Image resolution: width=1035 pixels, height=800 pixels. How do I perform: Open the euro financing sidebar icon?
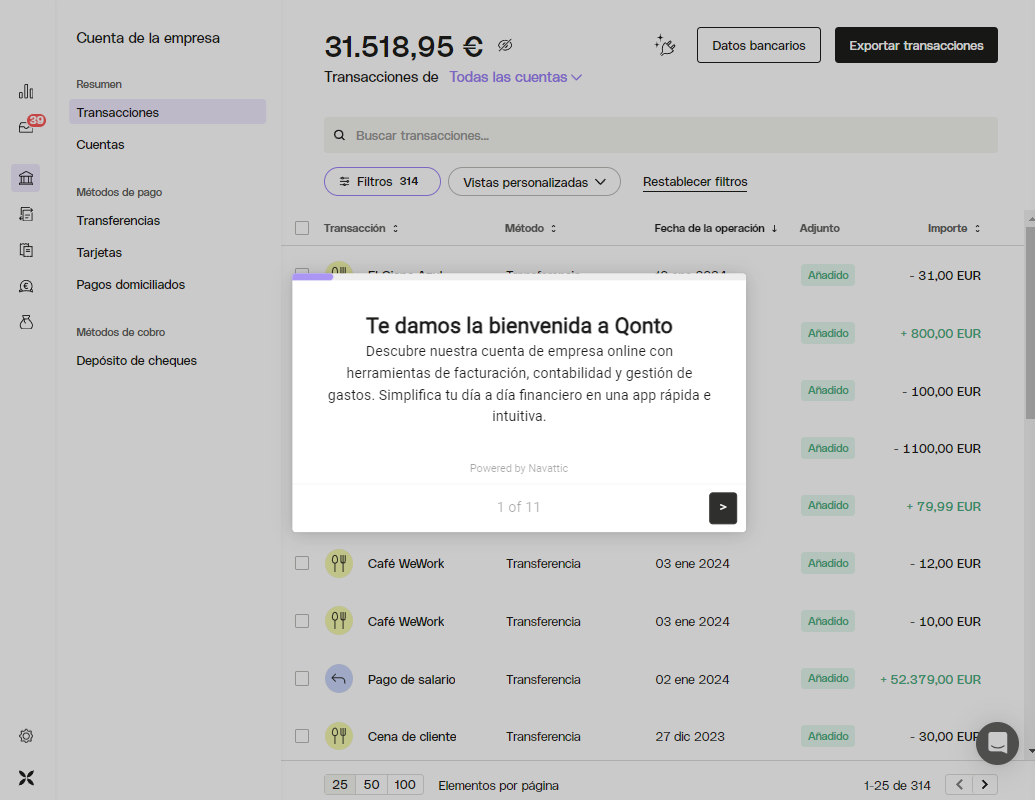[x=26, y=286]
